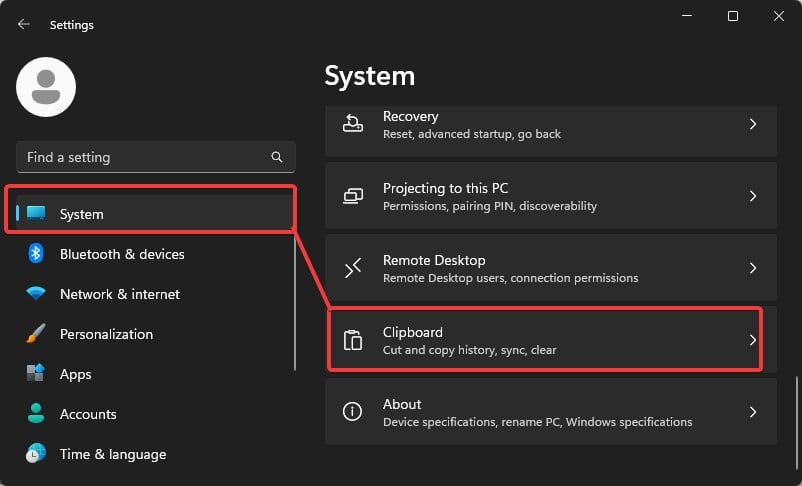Image resolution: width=802 pixels, height=486 pixels.
Task: Click the Remote Desktop icon
Action: click(353, 268)
